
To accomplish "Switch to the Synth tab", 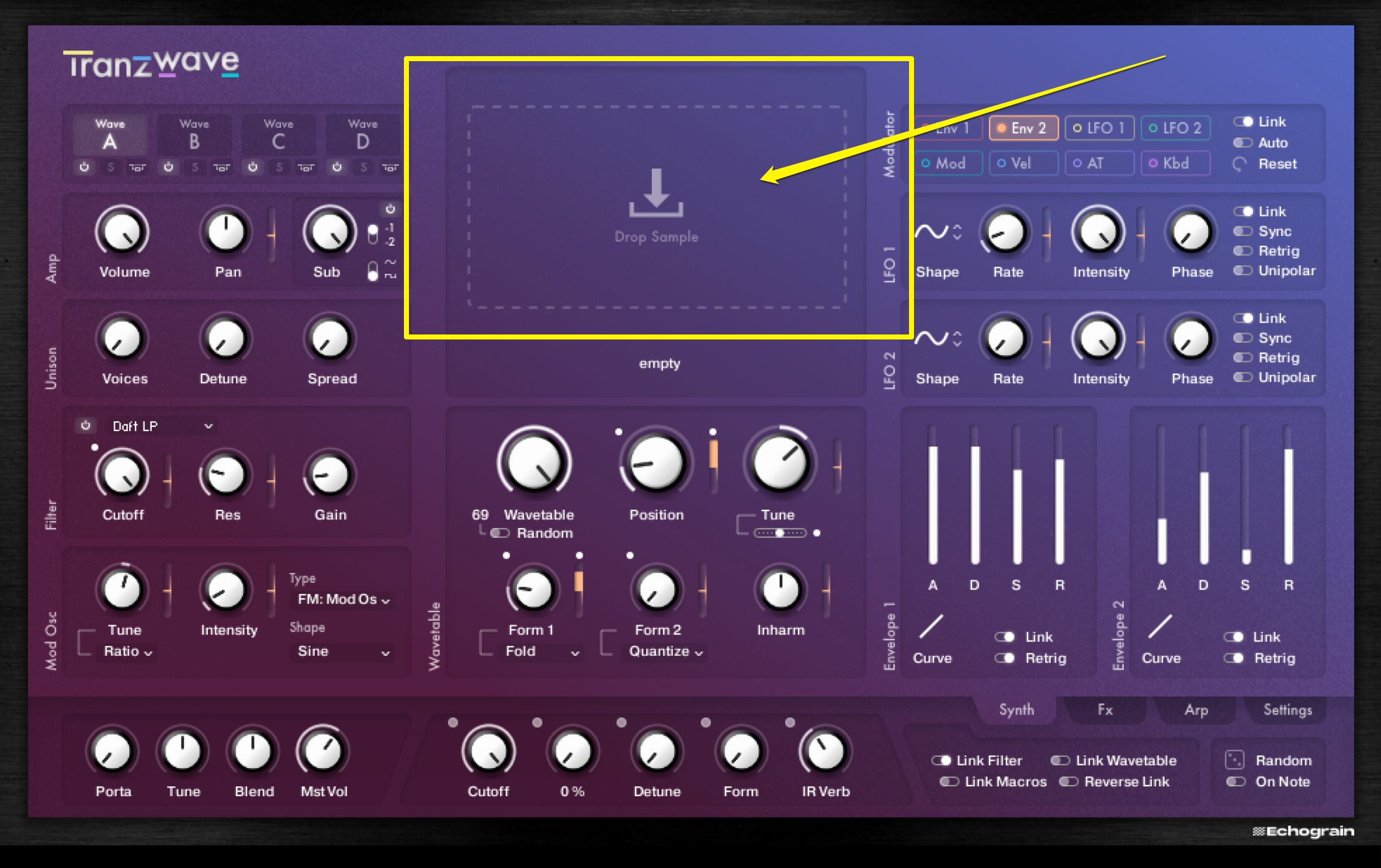I will tap(1016, 710).
